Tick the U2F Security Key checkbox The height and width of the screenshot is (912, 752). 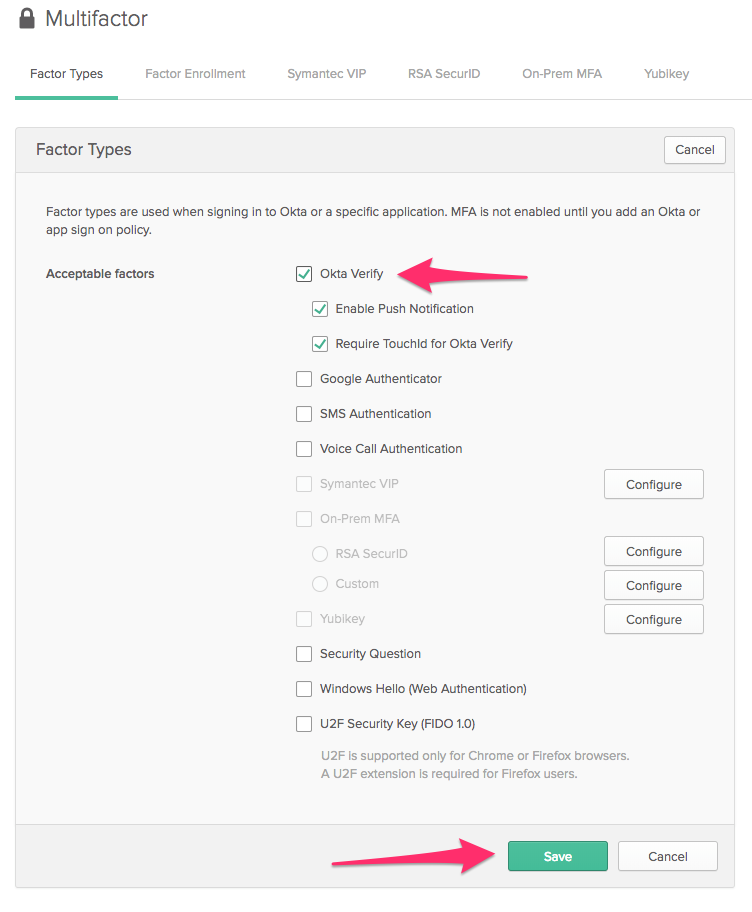[304, 724]
